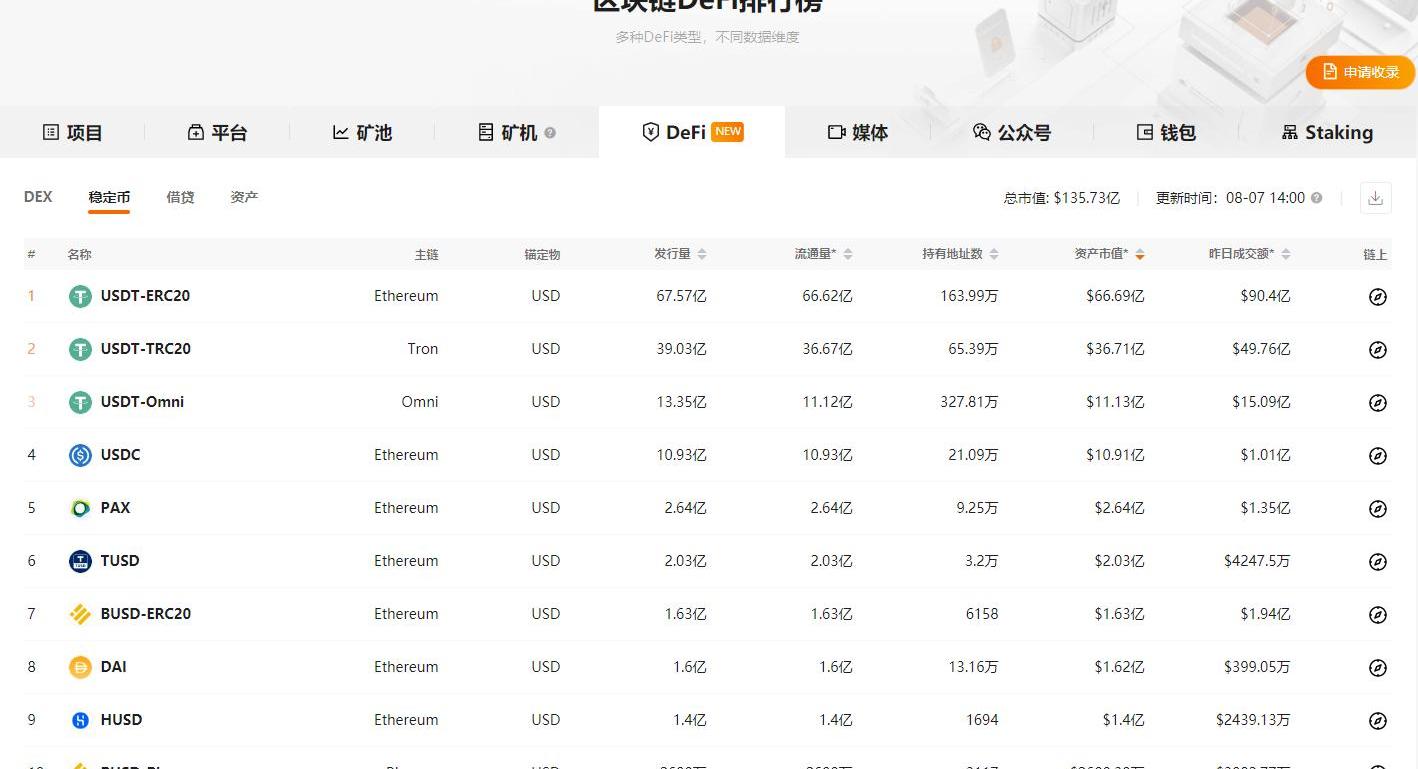Click the 6158 holder count value
This screenshot has height=769, width=1418.
coord(982,614)
